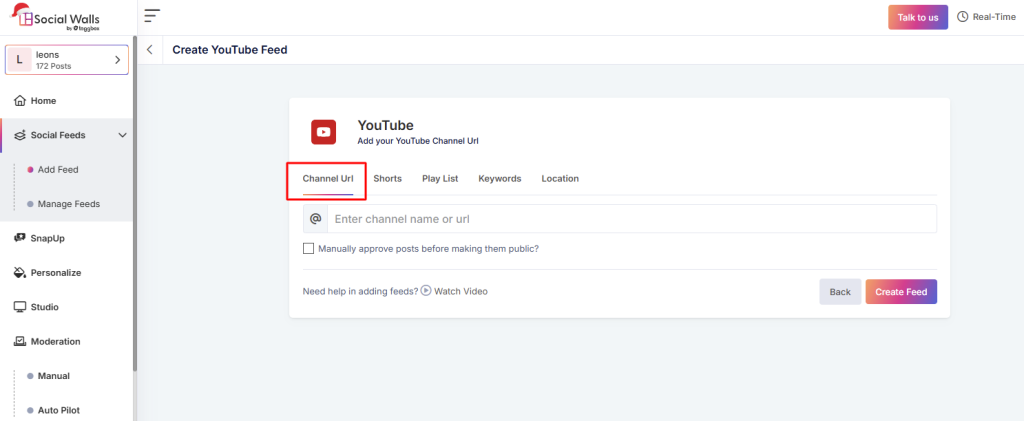Click the Moderation sidebar icon
This screenshot has width=1024, height=421.
(x=20, y=342)
